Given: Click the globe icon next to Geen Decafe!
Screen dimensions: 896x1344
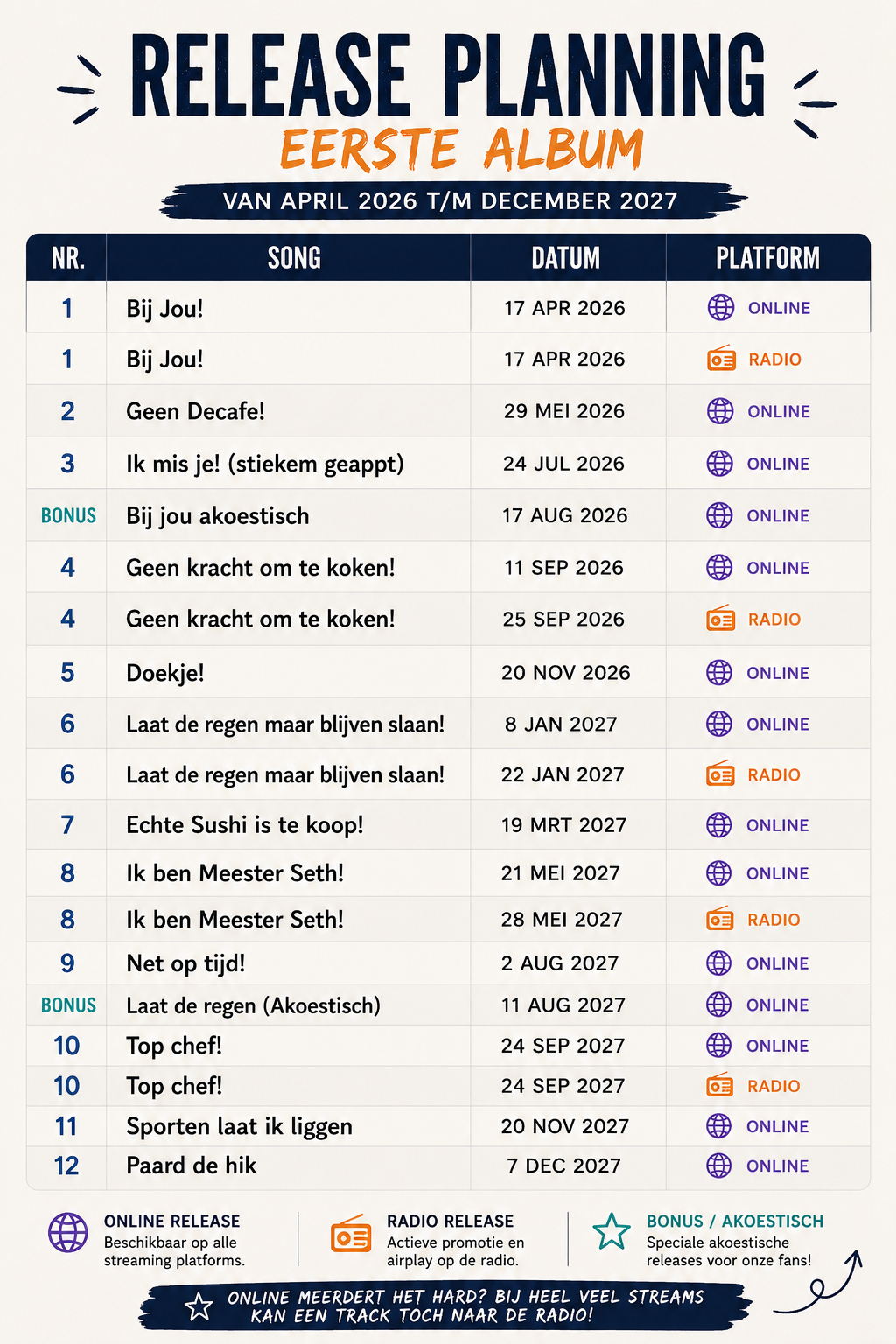Looking at the screenshot, I should [x=720, y=411].
